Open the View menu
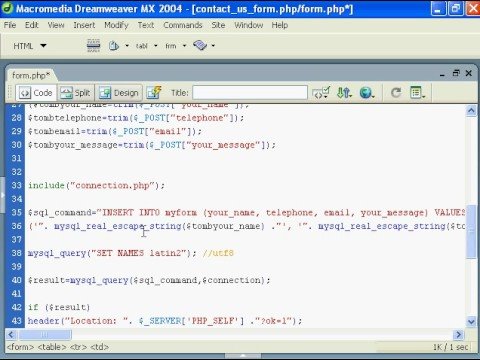Viewport: 480px width, 360px height. 56,25
